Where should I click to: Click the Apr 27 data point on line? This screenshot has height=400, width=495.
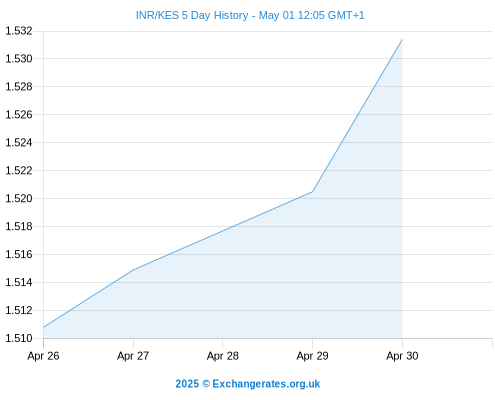pos(133,270)
